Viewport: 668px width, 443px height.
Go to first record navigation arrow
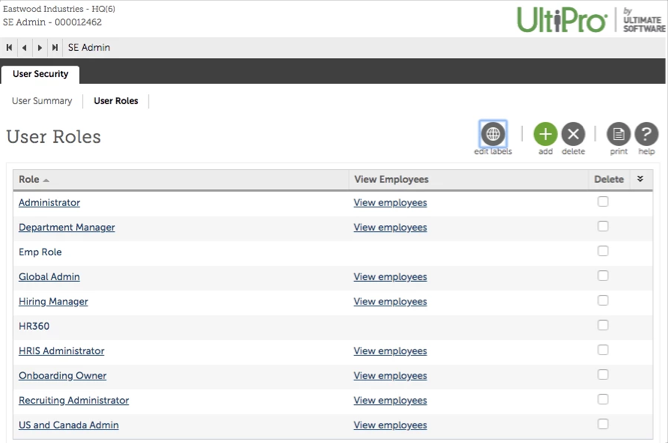(x=11, y=47)
